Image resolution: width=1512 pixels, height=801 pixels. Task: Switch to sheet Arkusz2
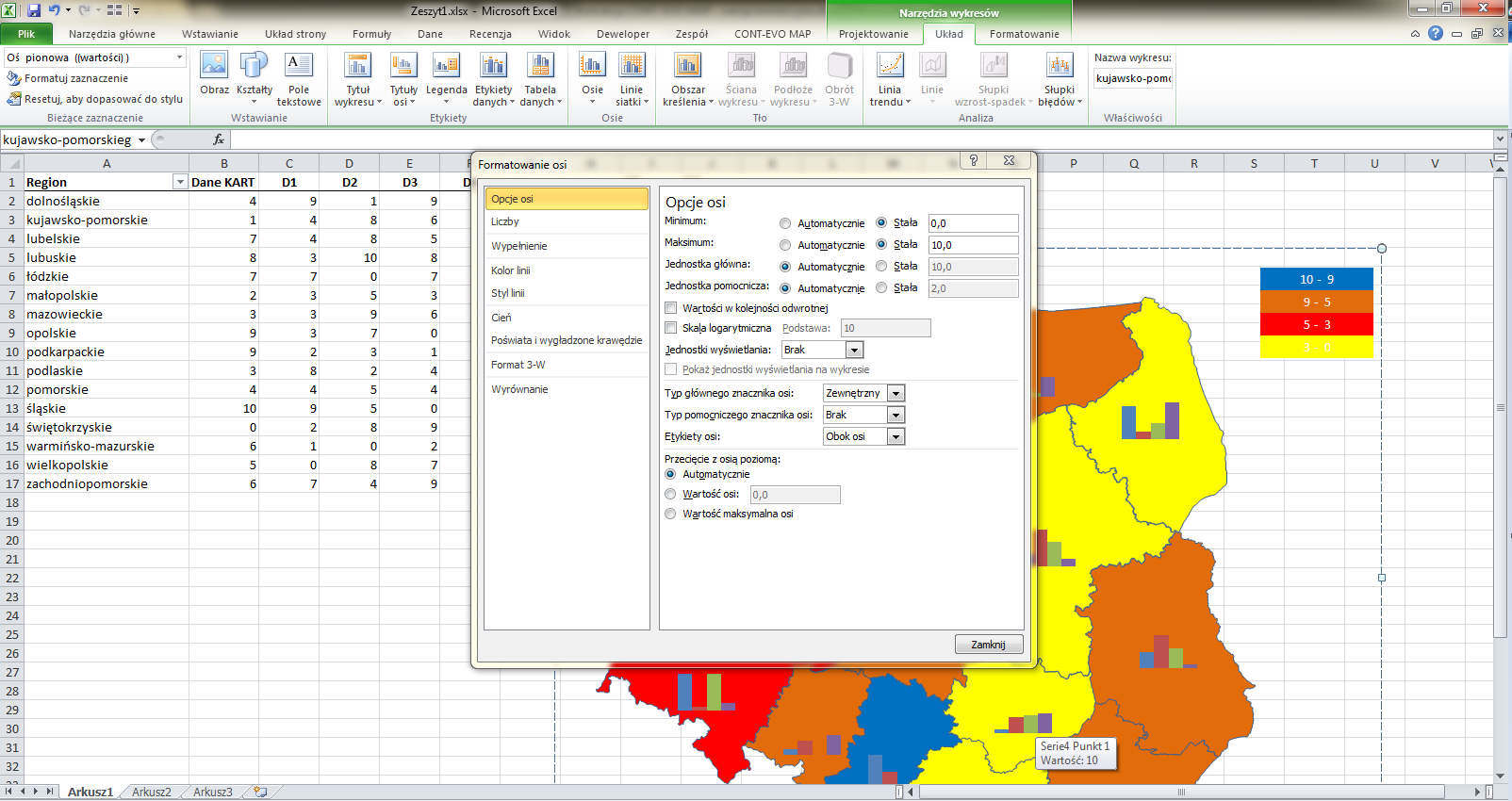click(x=152, y=792)
